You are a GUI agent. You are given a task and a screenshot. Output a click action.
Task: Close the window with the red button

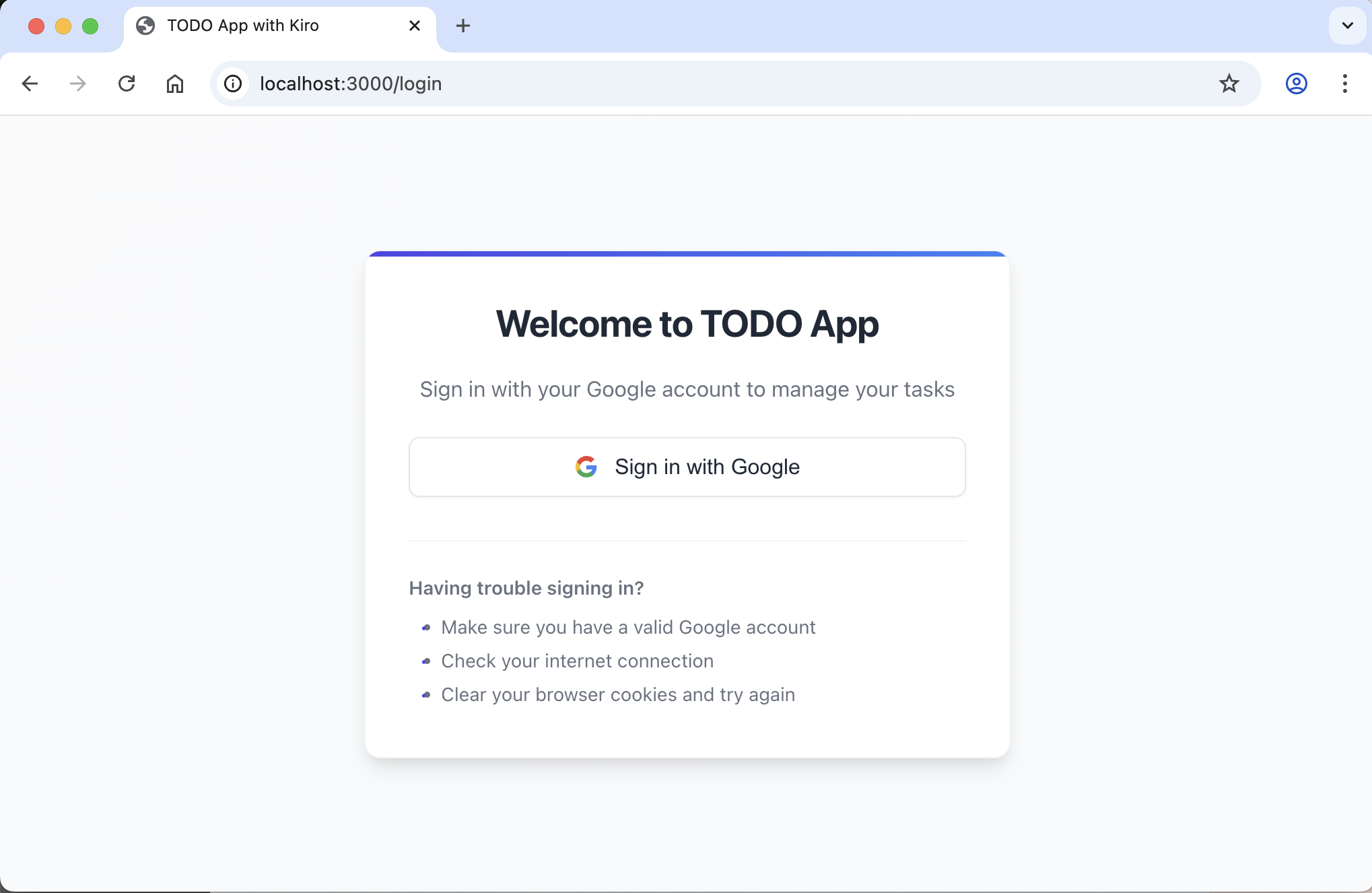pyautogui.click(x=36, y=26)
